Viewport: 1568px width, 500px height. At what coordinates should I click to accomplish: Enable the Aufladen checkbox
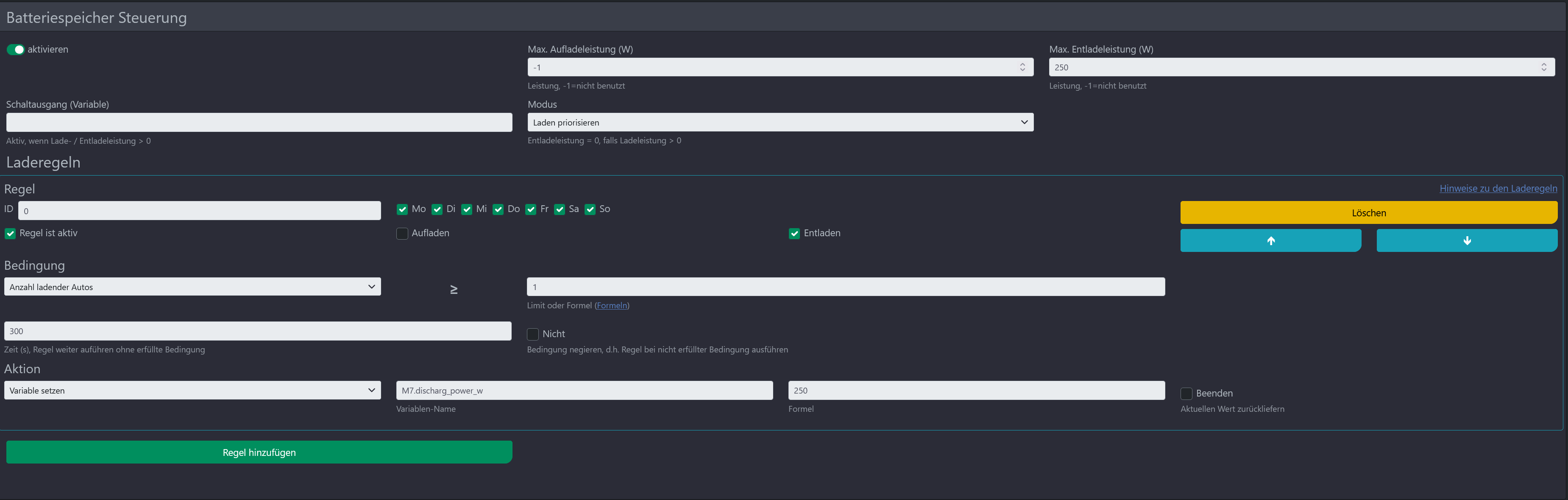(402, 233)
